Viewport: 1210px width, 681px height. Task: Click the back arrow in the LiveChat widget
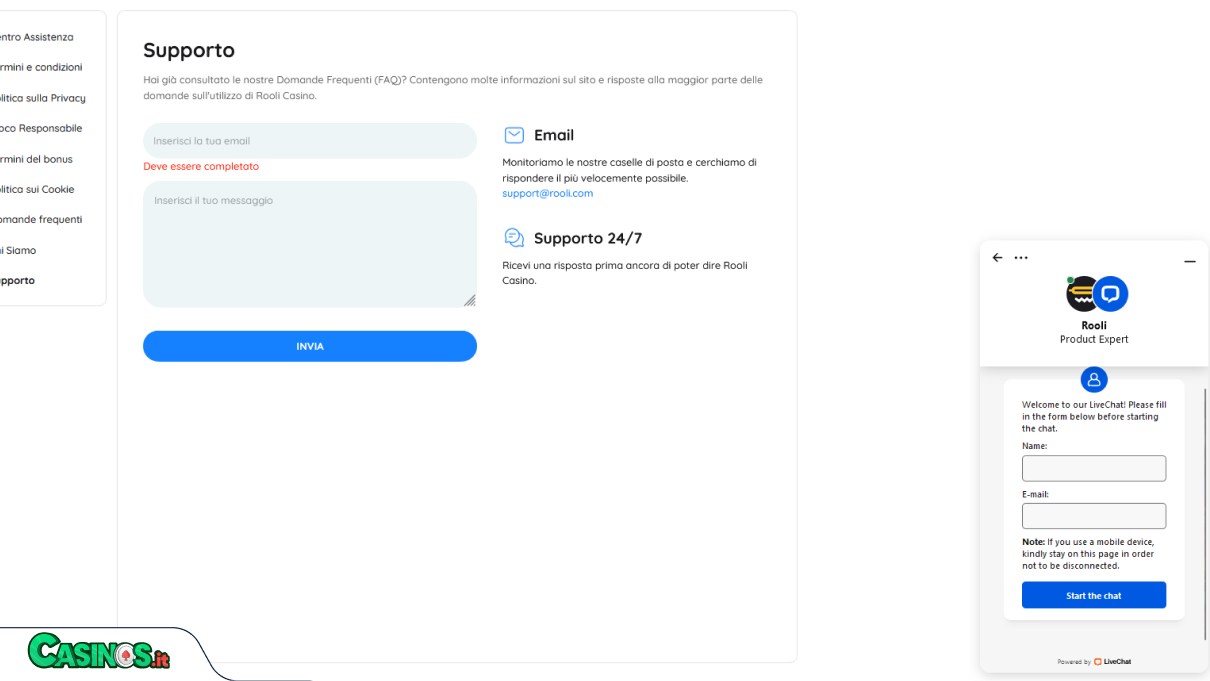pos(997,258)
